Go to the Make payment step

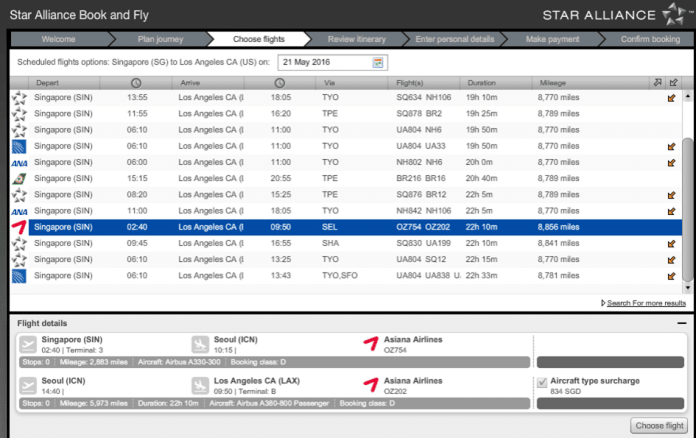tap(552, 39)
